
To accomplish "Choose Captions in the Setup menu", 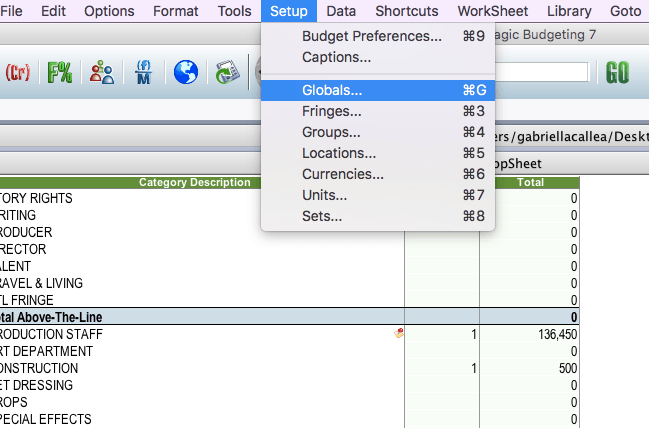I will (336, 57).
